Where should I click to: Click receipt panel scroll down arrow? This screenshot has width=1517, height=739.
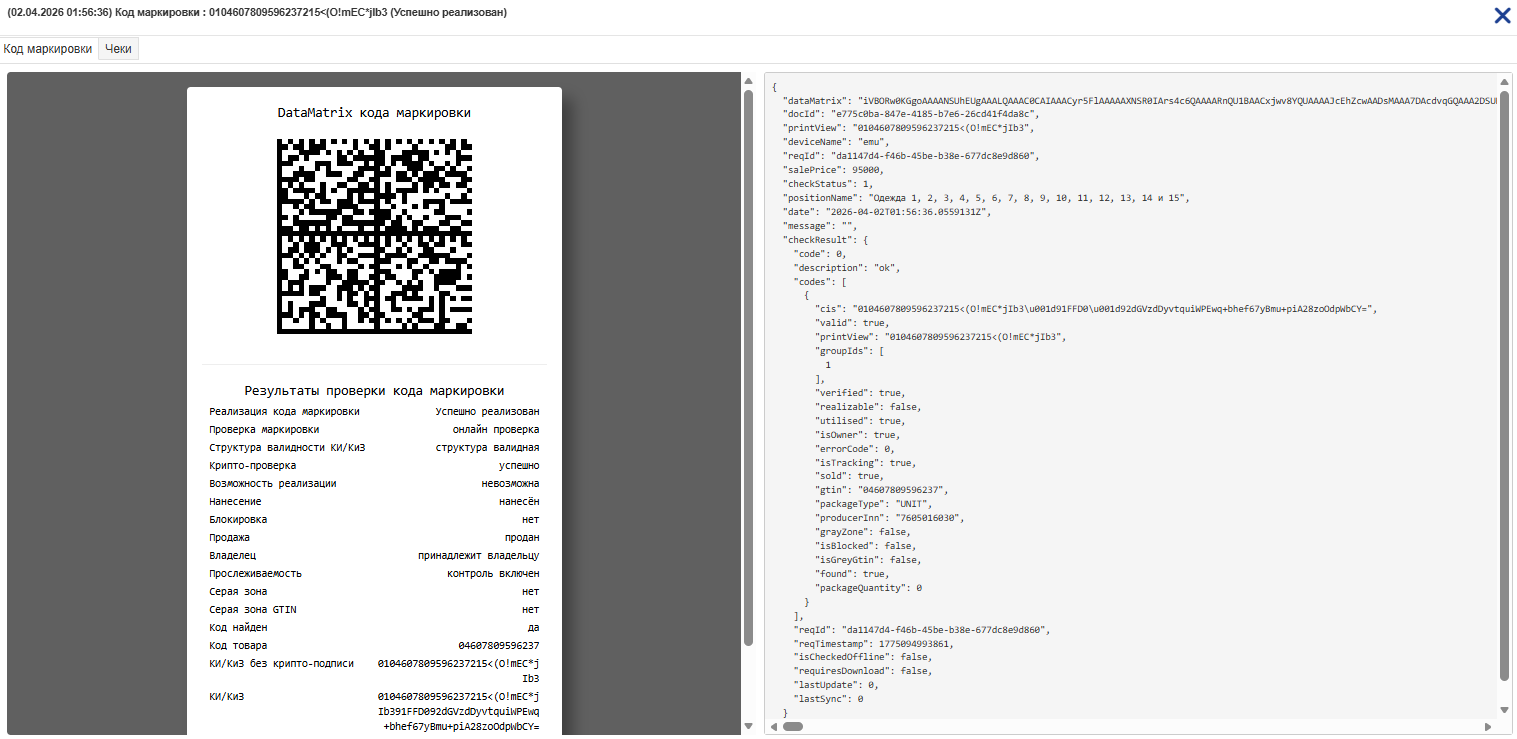point(748,725)
